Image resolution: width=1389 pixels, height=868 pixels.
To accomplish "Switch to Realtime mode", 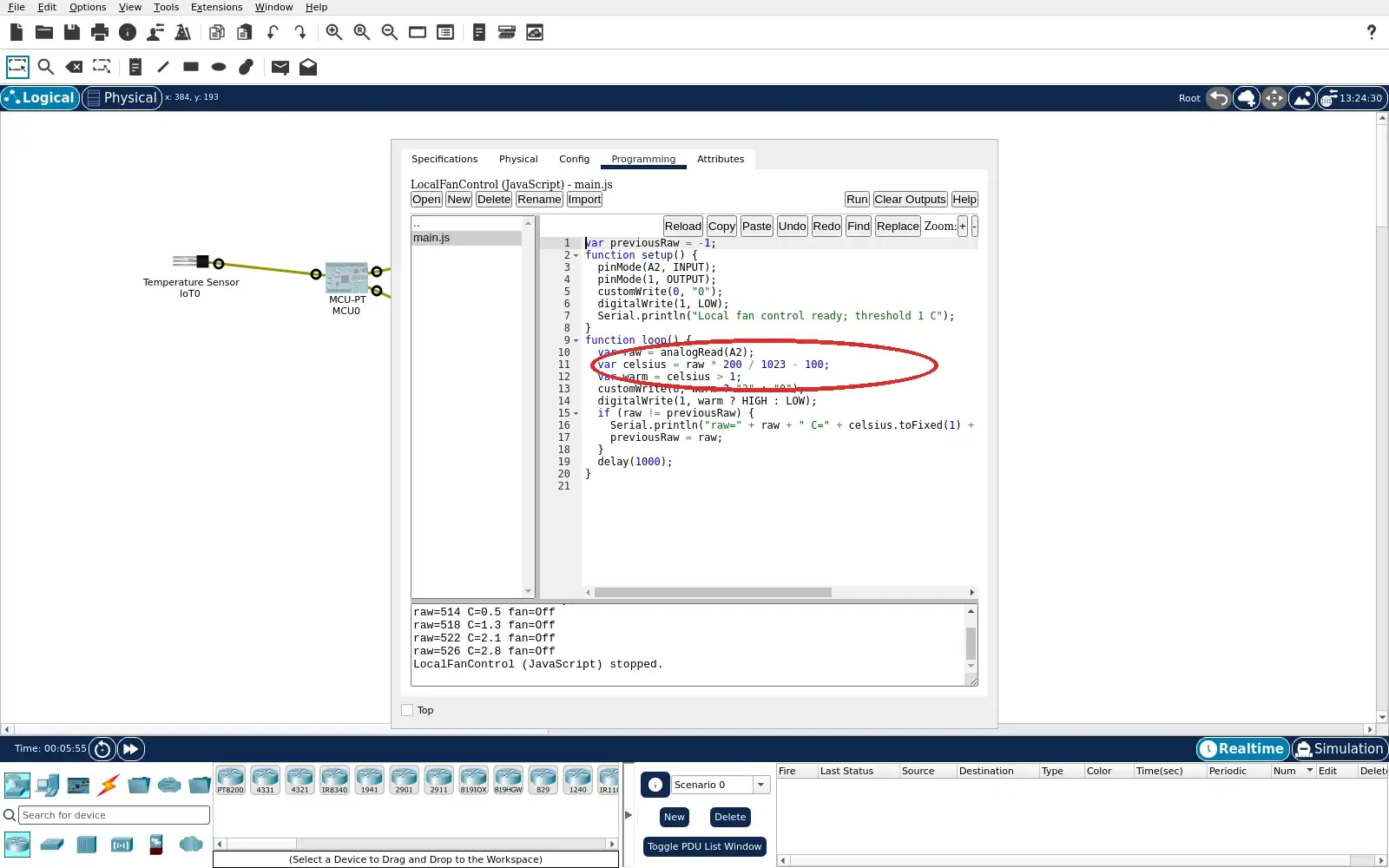I will click(x=1242, y=748).
